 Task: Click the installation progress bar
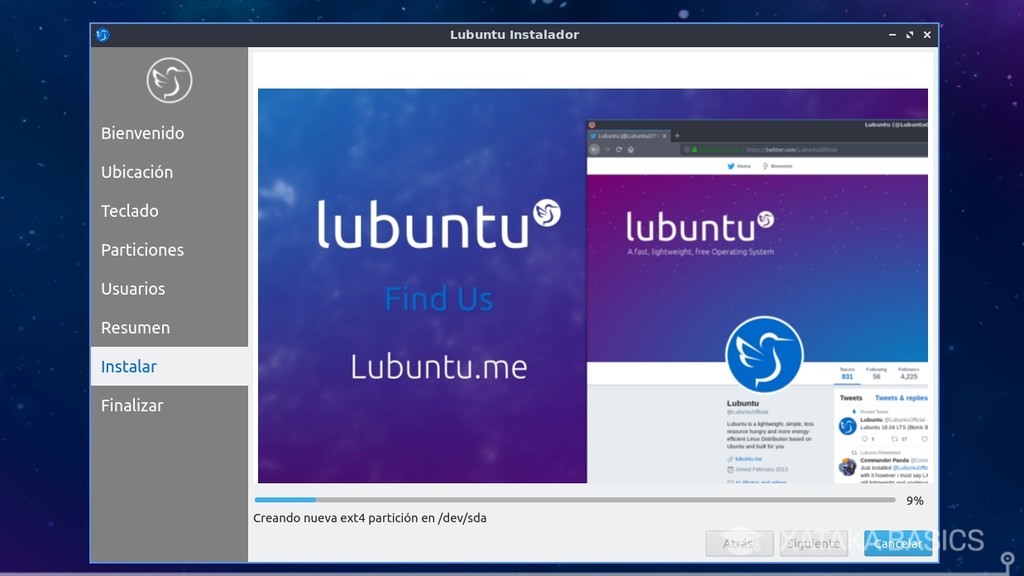[575, 500]
